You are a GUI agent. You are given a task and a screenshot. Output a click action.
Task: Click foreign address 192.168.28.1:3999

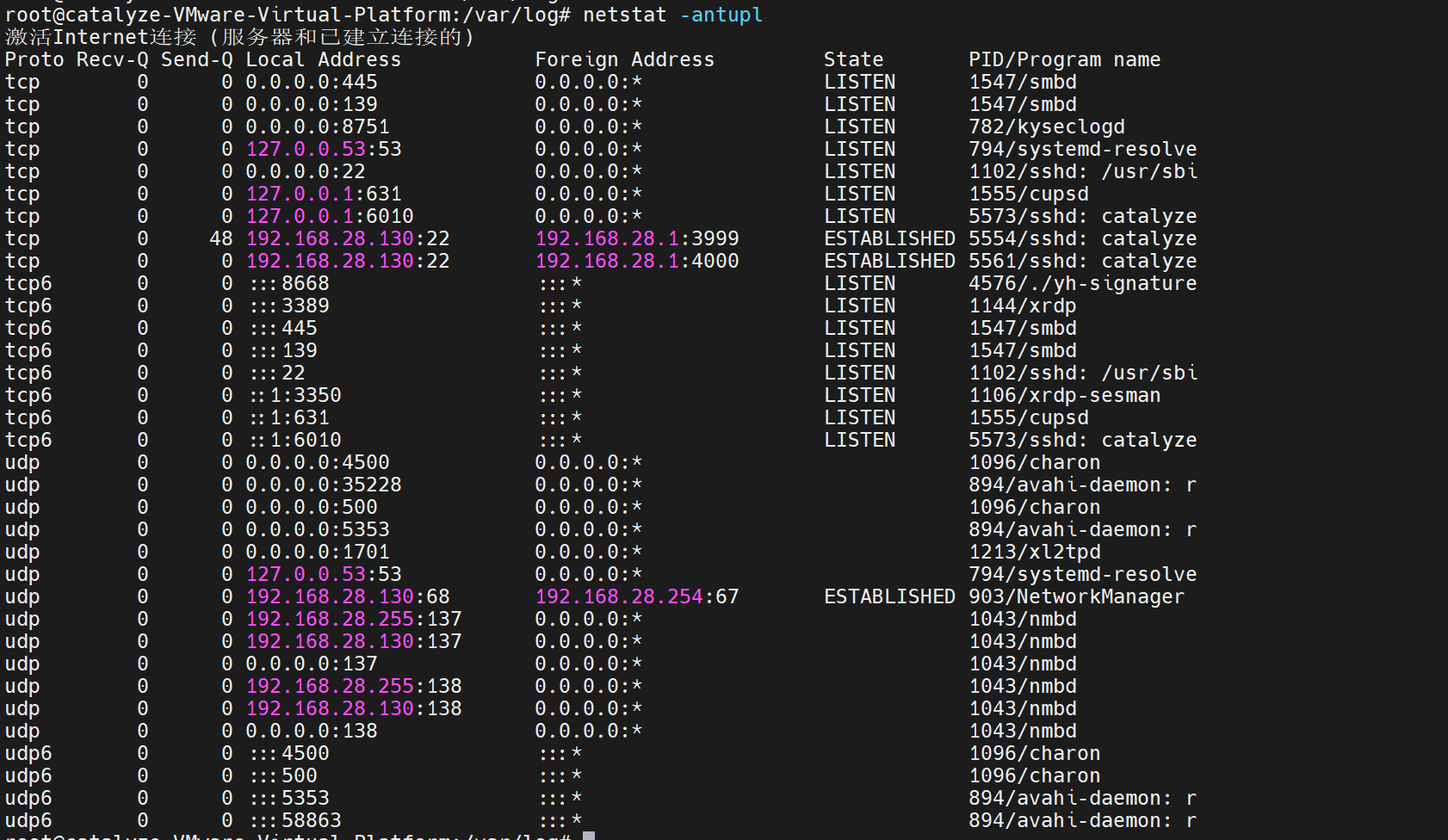[x=636, y=238]
